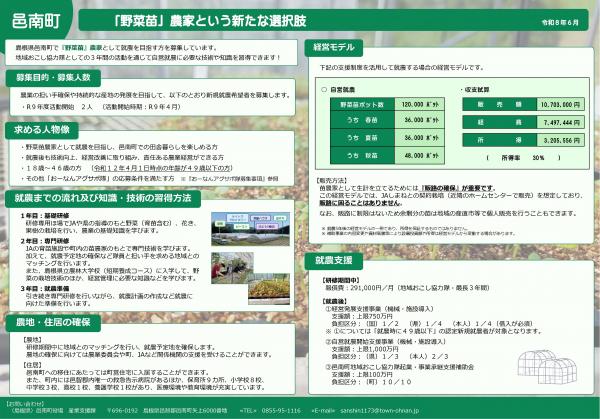Select the うち 夏苗 table cell
The image size is (600, 419).
(x=362, y=138)
